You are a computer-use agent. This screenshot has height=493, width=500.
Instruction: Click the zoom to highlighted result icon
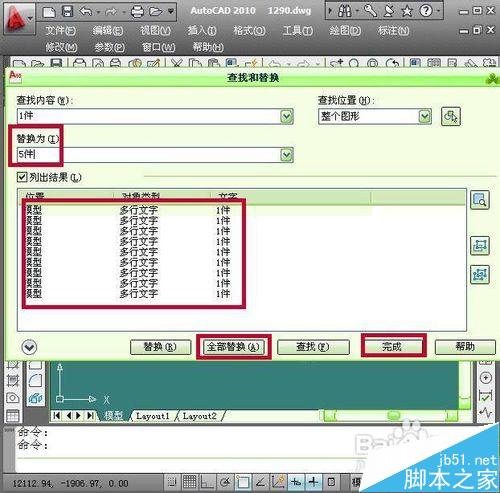480,200
